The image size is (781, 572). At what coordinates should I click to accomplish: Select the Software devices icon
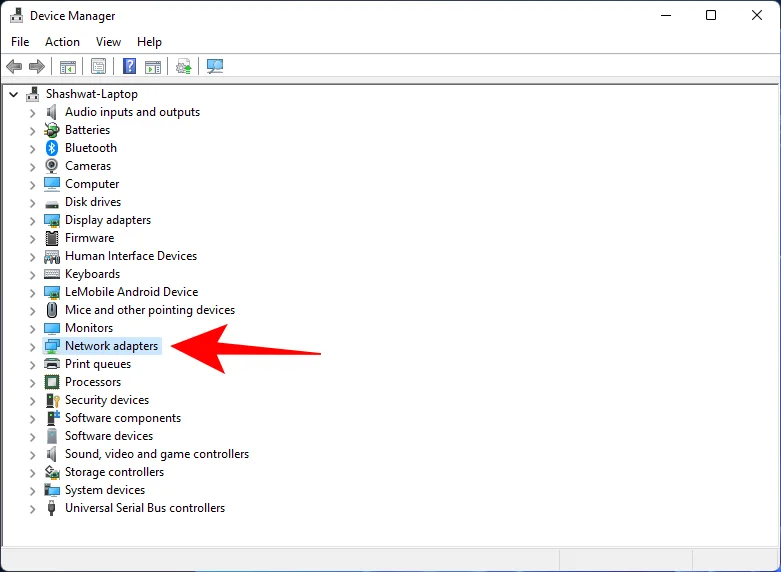pos(52,436)
